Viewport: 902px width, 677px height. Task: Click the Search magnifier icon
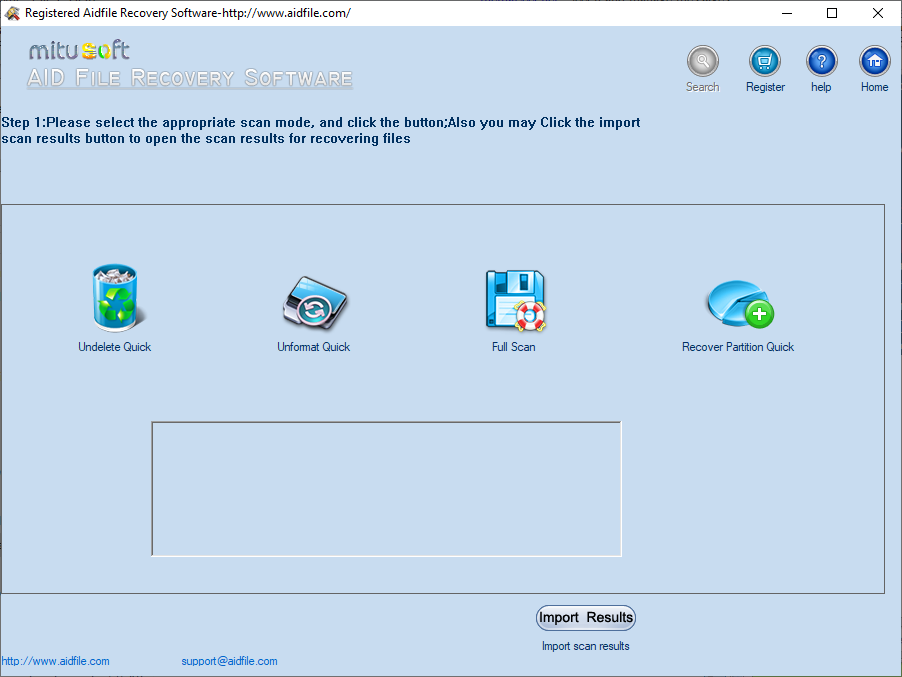(x=702, y=60)
